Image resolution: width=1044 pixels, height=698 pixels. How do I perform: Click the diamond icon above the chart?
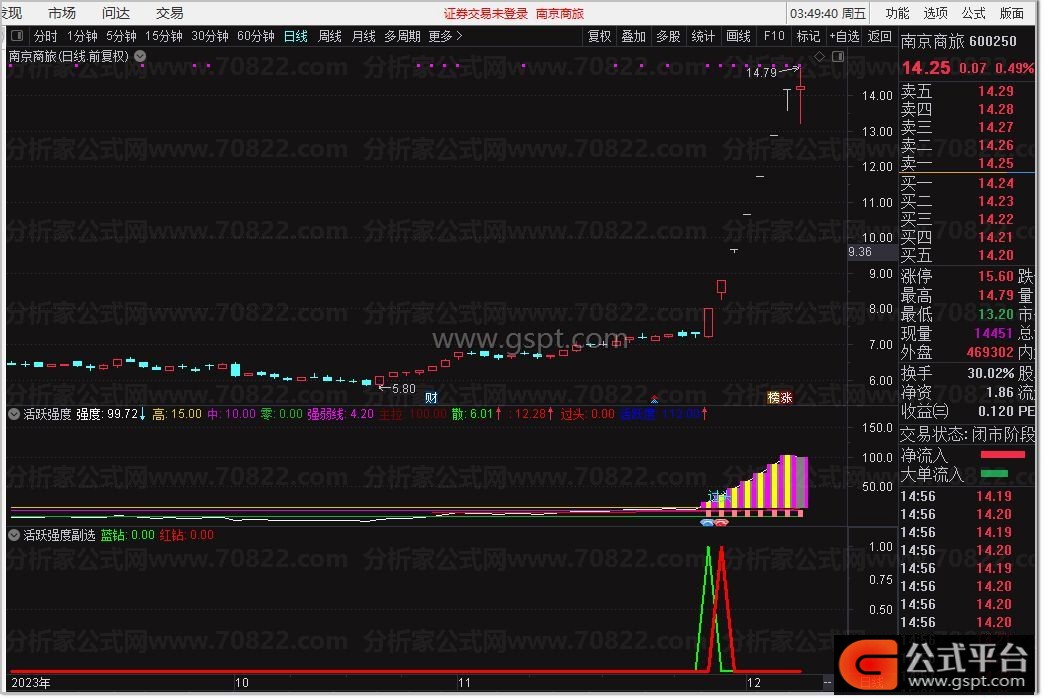coord(820,57)
